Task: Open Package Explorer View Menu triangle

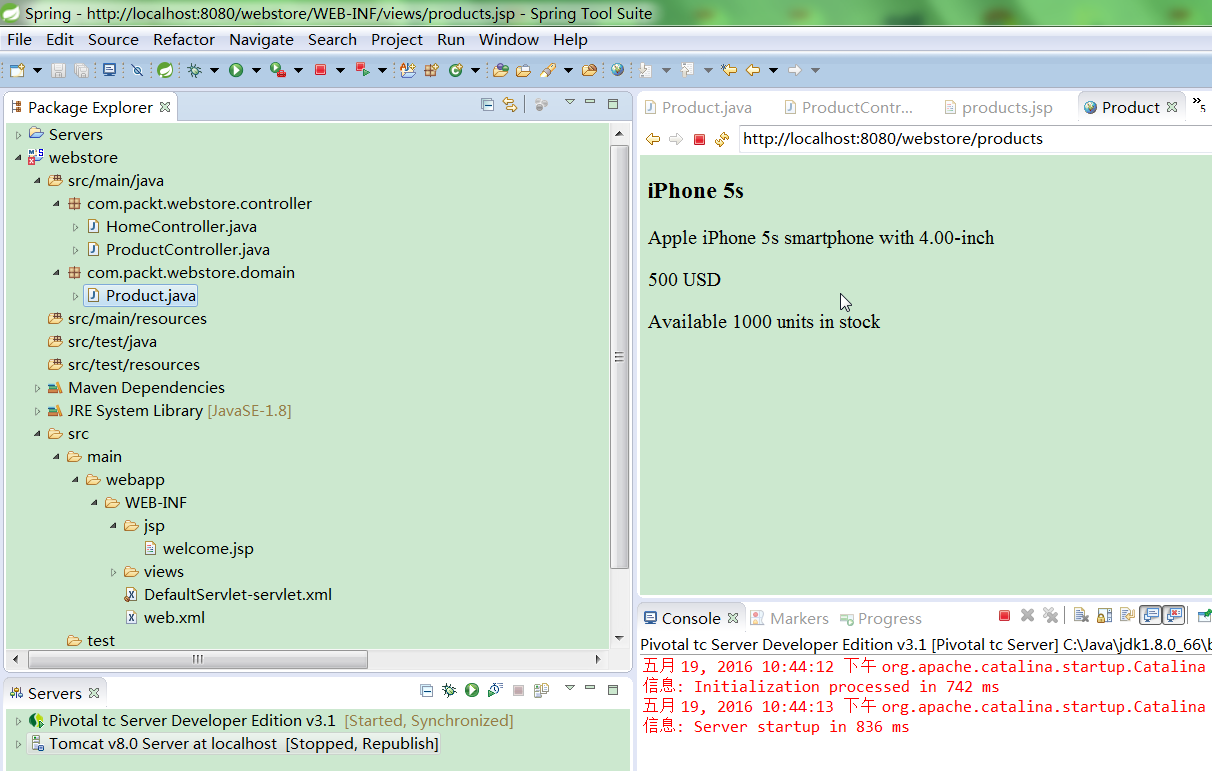Action: pyautogui.click(x=569, y=102)
